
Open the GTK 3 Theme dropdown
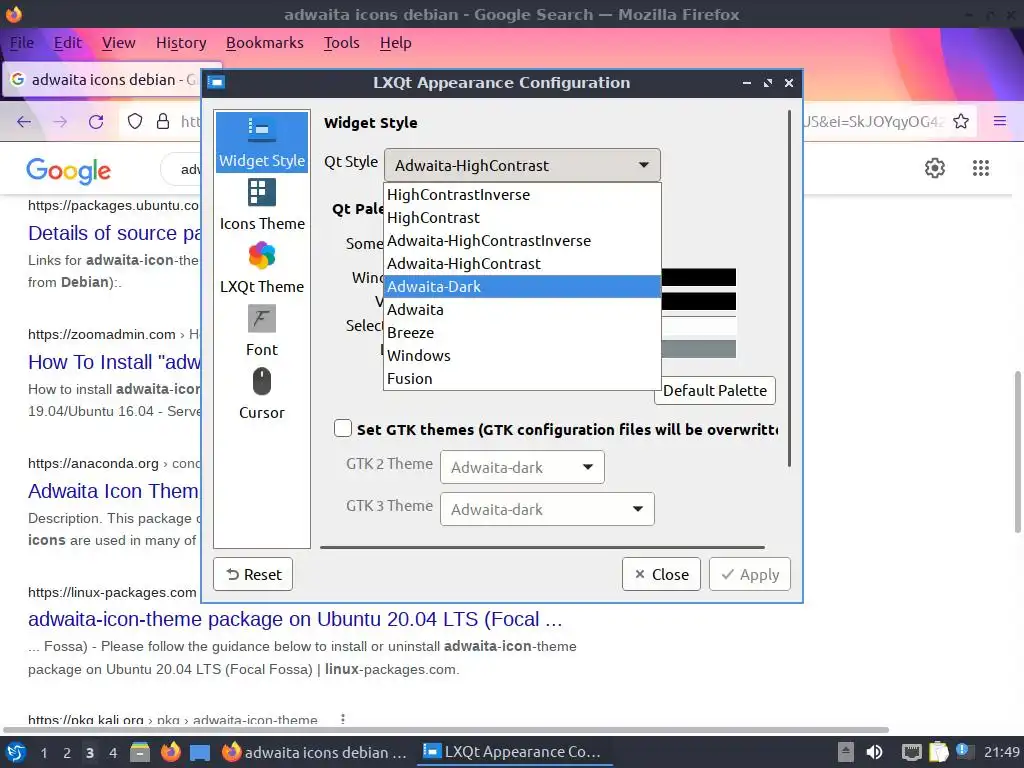coord(547,509)
